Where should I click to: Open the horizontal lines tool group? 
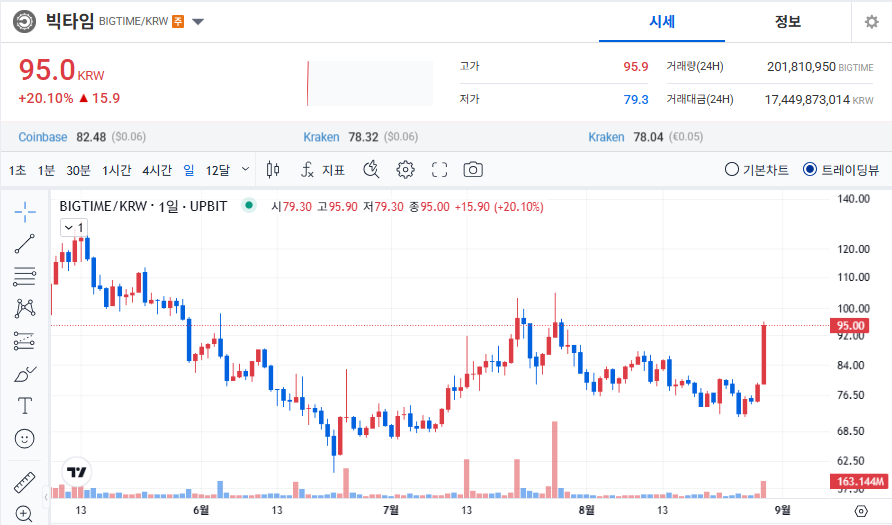pyautogui.click(x=24, y=276)
